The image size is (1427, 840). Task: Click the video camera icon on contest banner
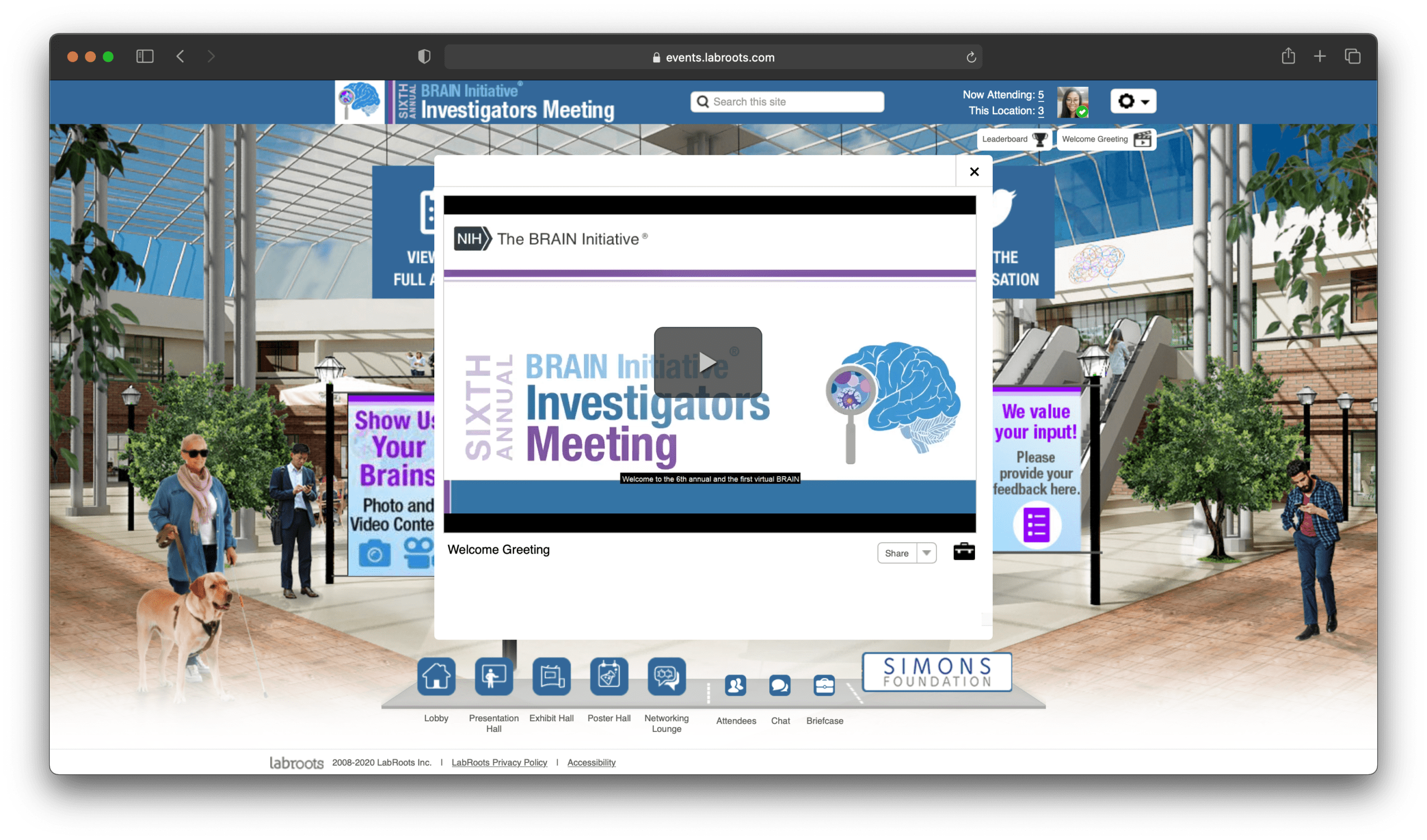[418, 553]
